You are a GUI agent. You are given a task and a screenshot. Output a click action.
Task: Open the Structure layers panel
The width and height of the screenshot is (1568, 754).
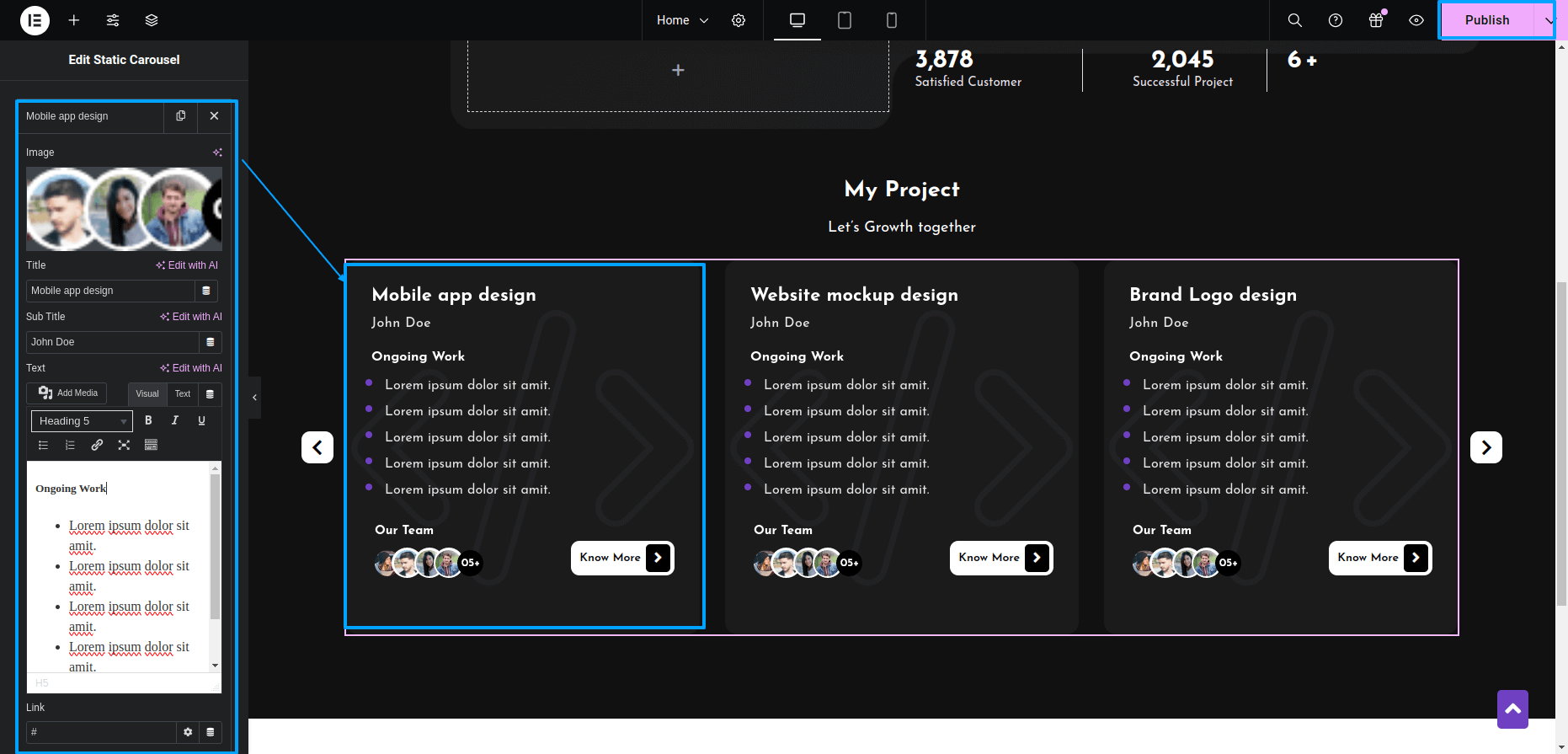click(x=152, y=20)
